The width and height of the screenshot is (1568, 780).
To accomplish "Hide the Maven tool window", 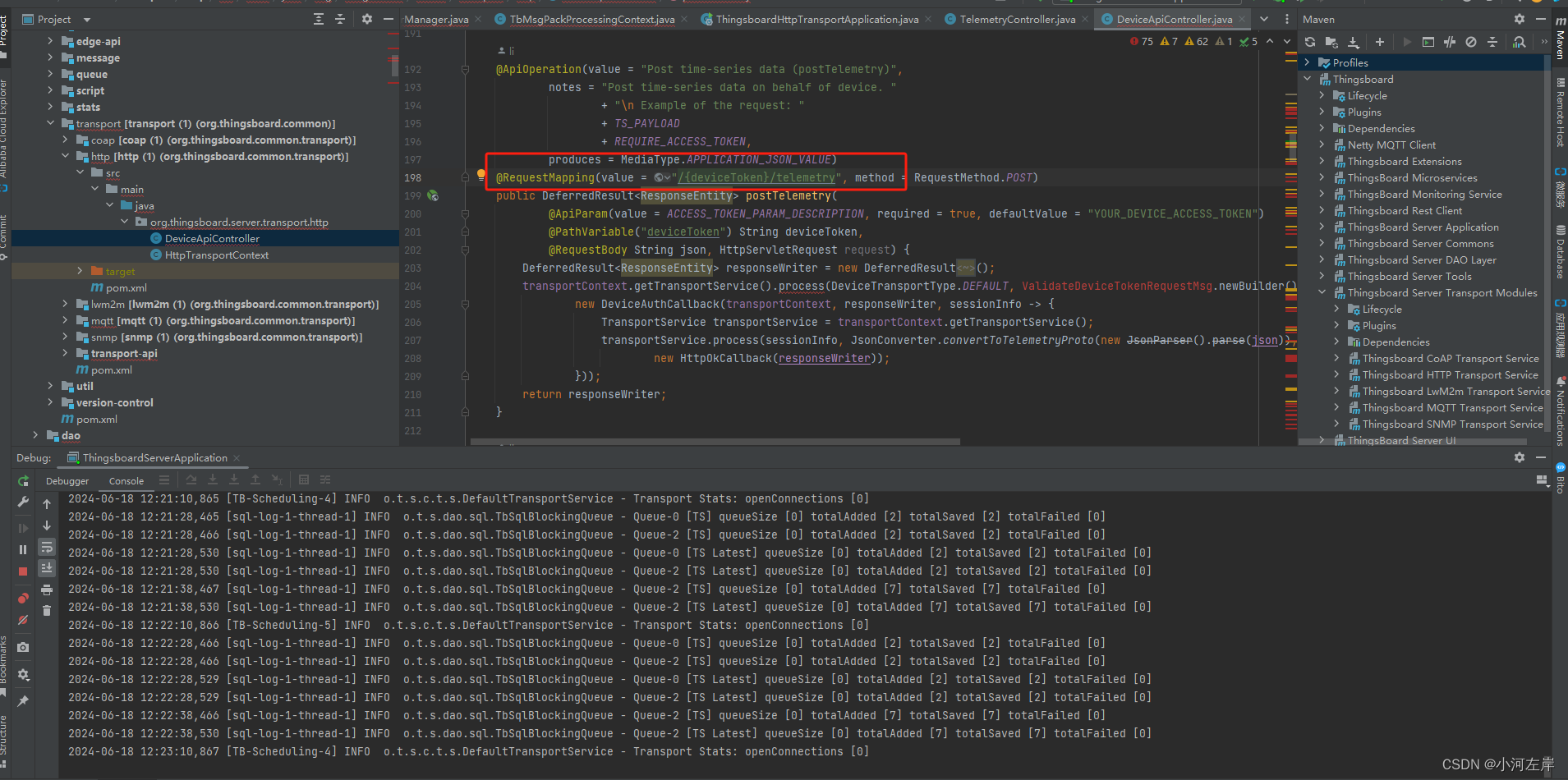I will 1541,19.
